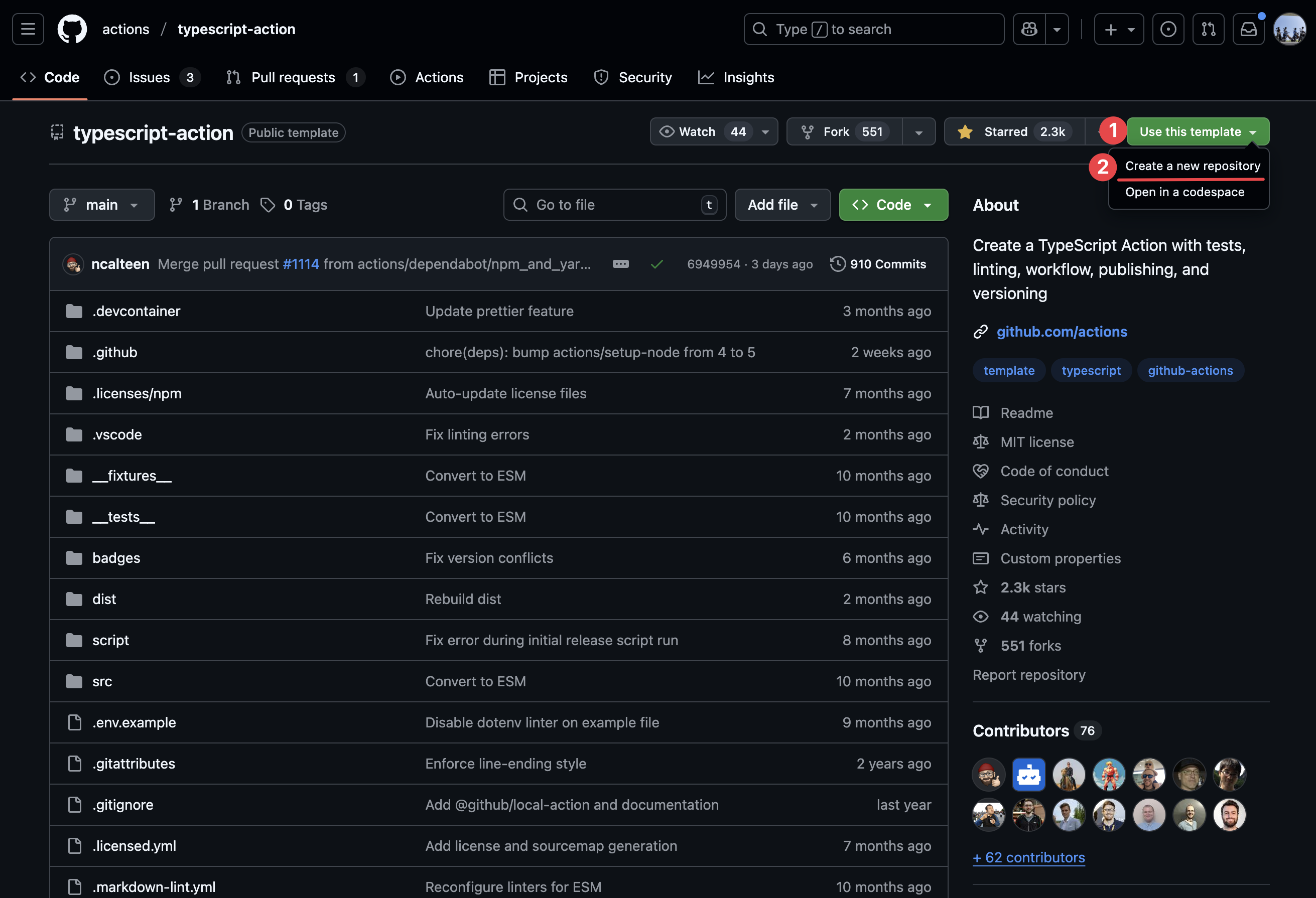Screen dimensions: 1316x898
Task: Filter by the github-actions topic tag
Action: coord(1191,371)
